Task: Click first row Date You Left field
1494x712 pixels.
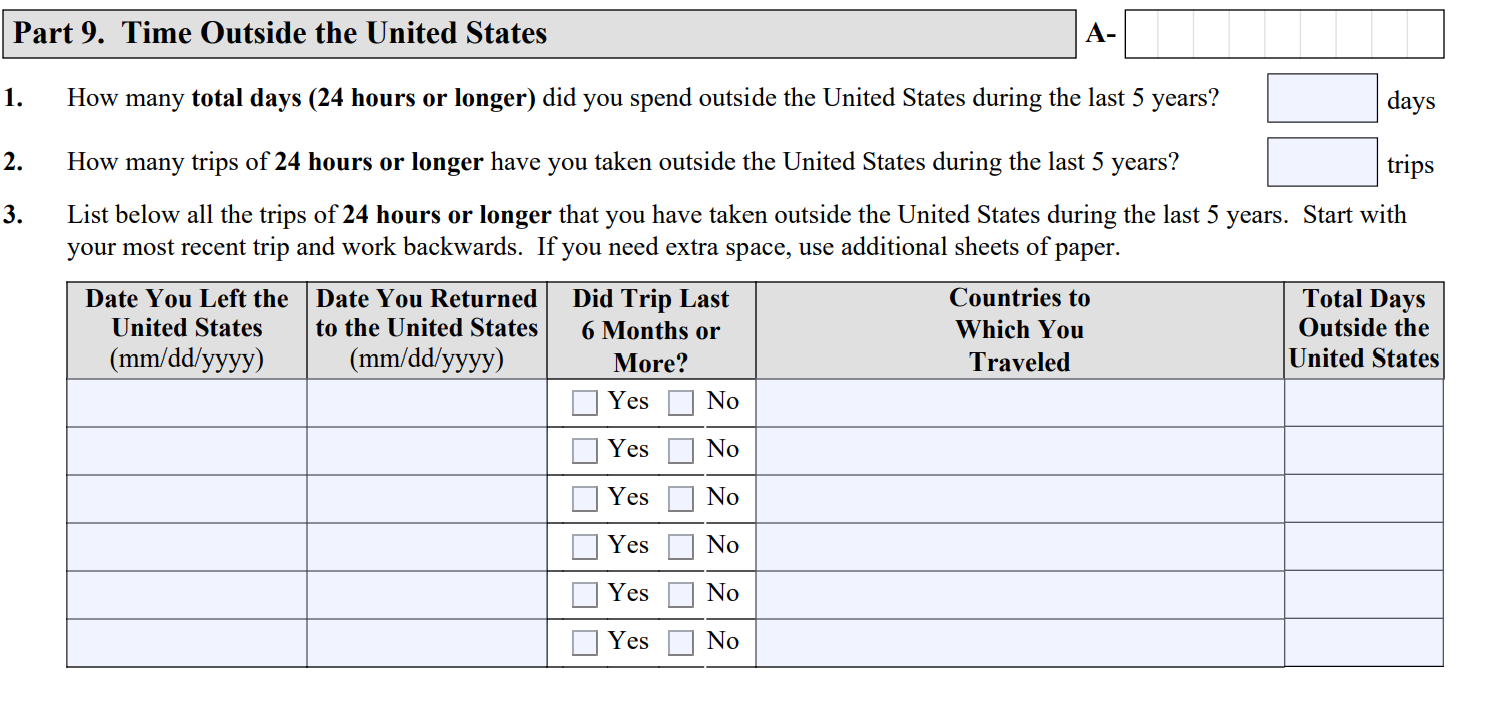Action: tap(187, 403)
